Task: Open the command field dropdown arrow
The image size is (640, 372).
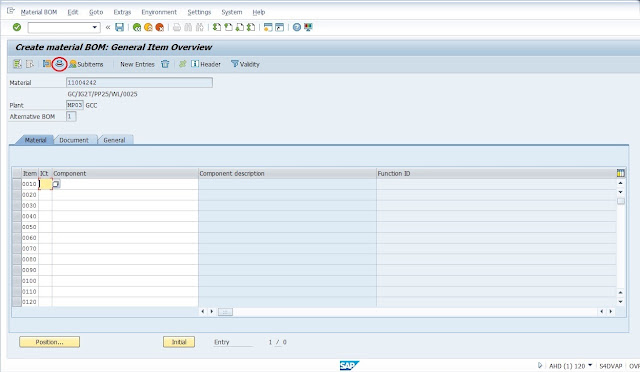Action: click(x=95, y=27)
